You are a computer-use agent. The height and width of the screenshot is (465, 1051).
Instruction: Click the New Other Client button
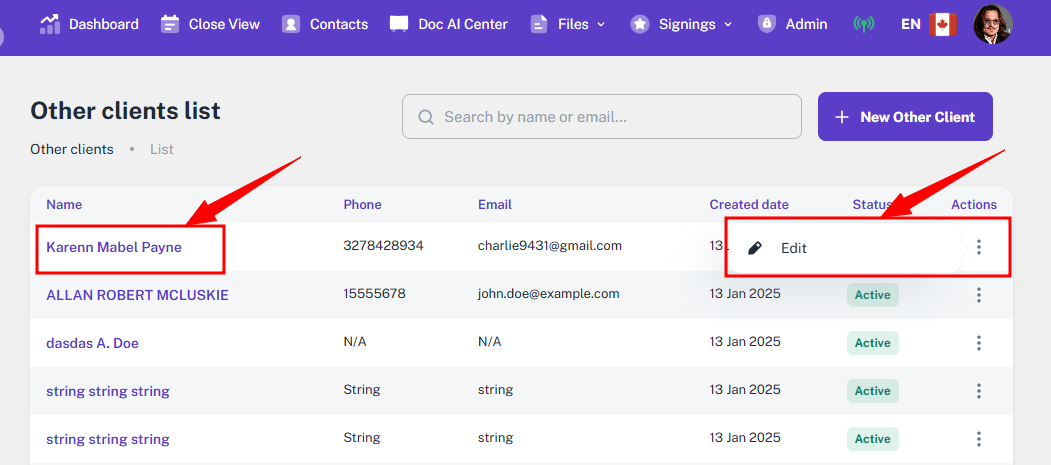point(904,117)
